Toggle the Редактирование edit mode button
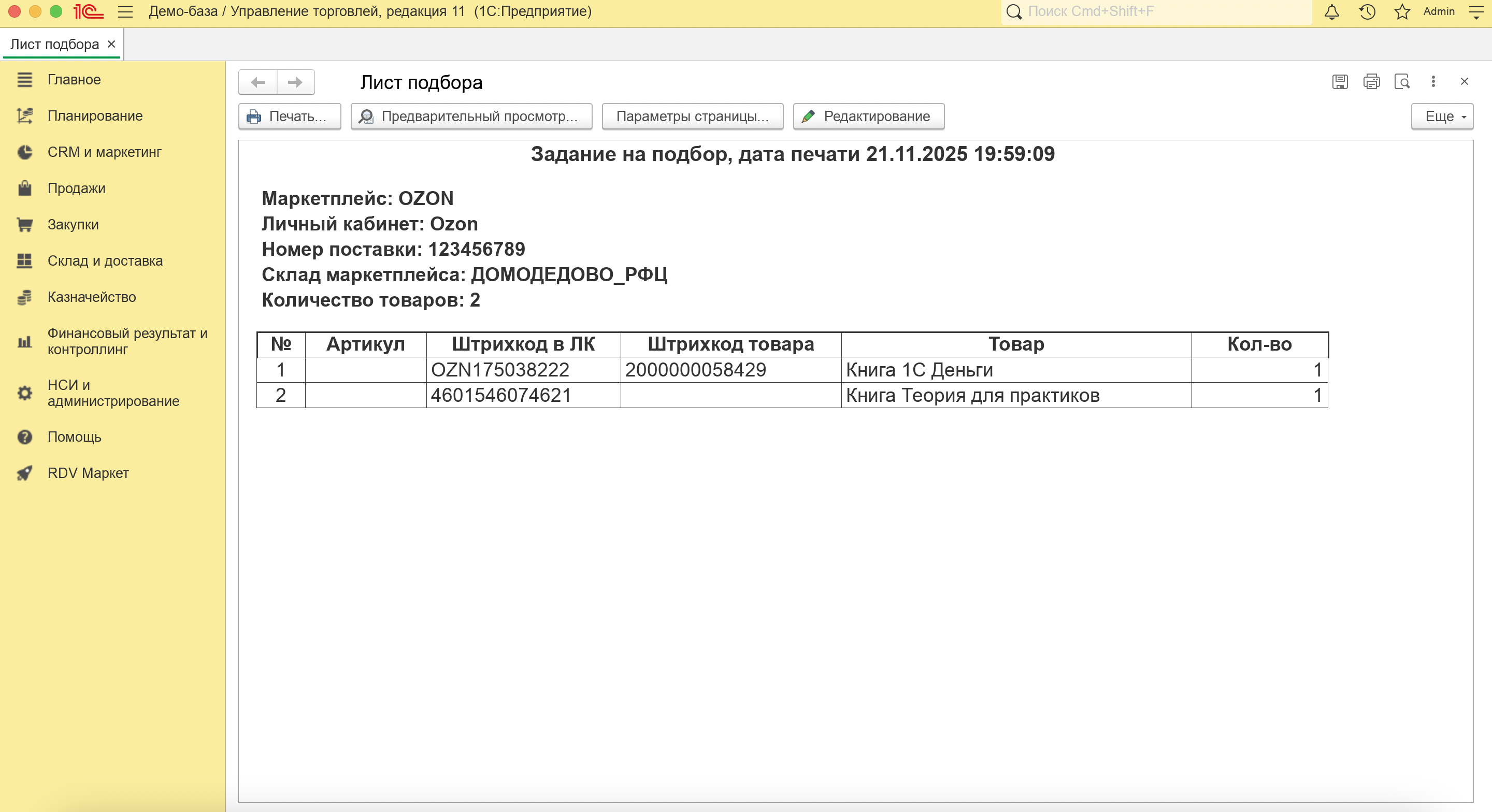 pos(868,117)
